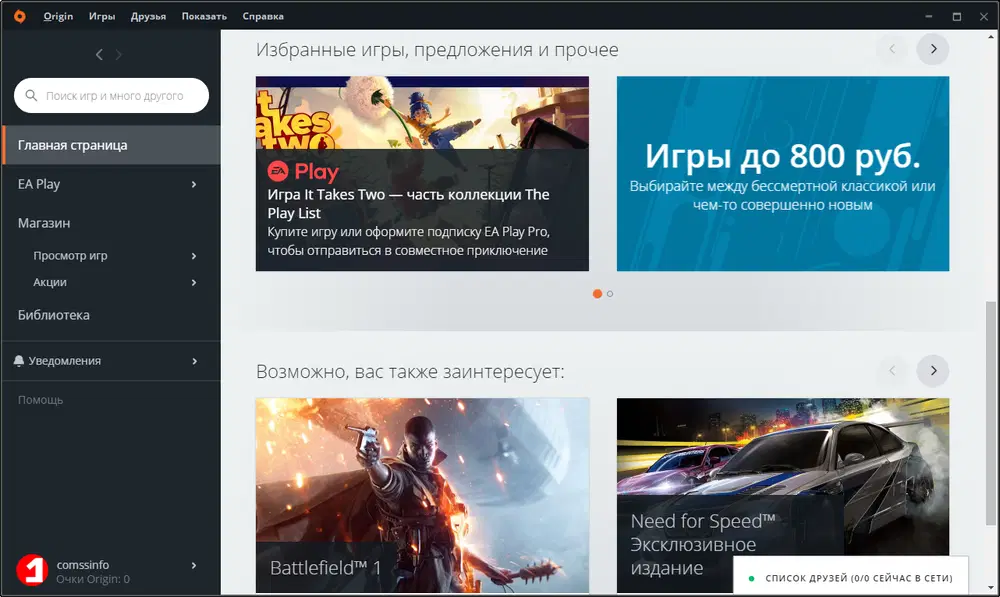Click the comssinfo profile avatar

(32, 570)
